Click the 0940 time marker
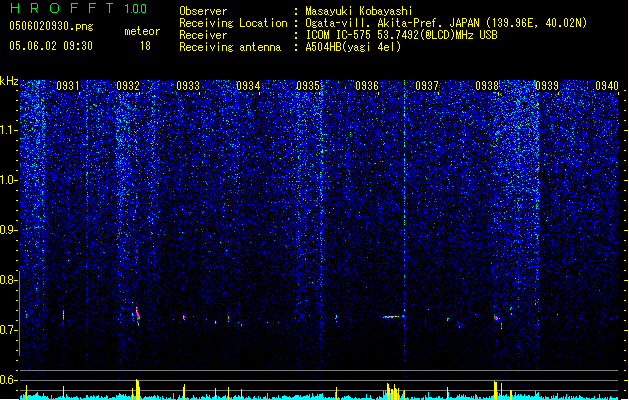Image resolution: width=629 pixels, height=400 pixels. [607, 86]
